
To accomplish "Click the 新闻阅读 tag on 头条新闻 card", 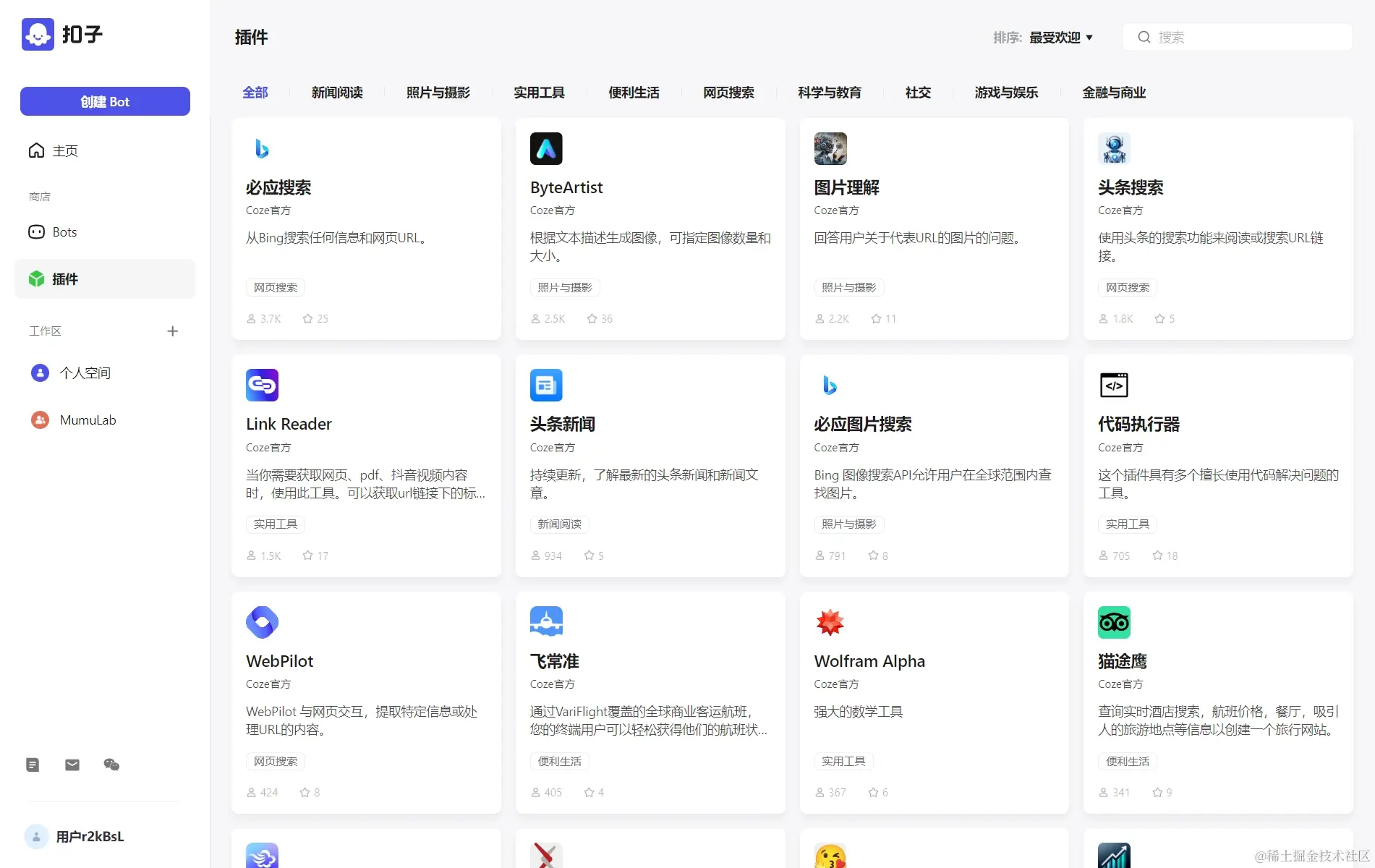I will 560,524.
